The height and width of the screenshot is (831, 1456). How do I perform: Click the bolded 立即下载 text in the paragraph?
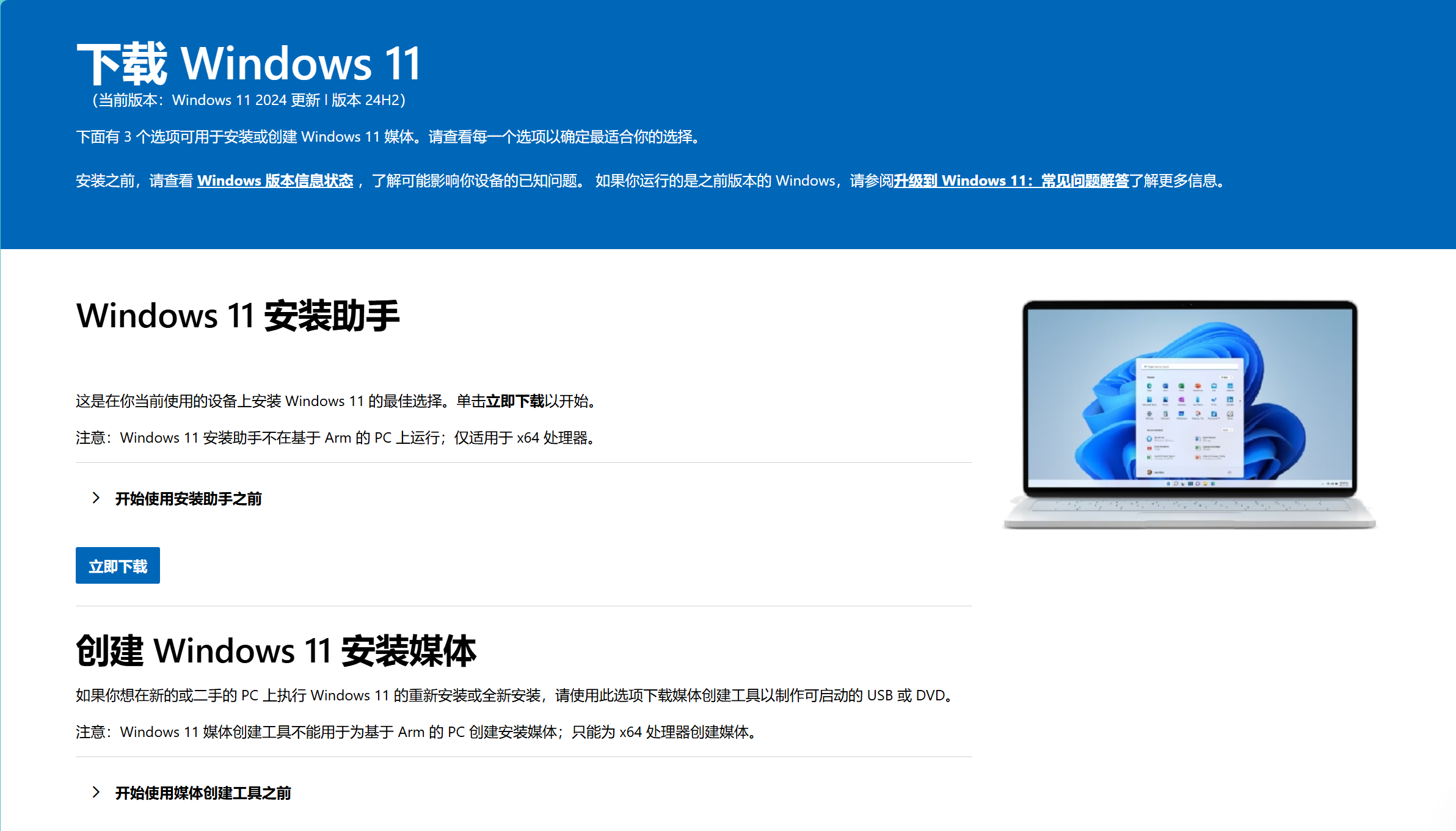pyautogui.click(x=516, y=402)
